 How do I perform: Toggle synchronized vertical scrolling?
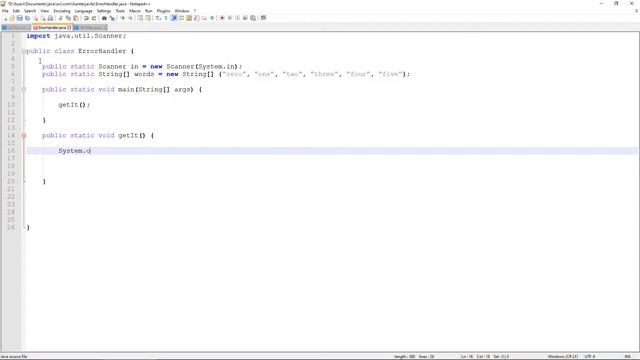coord(140,18)
